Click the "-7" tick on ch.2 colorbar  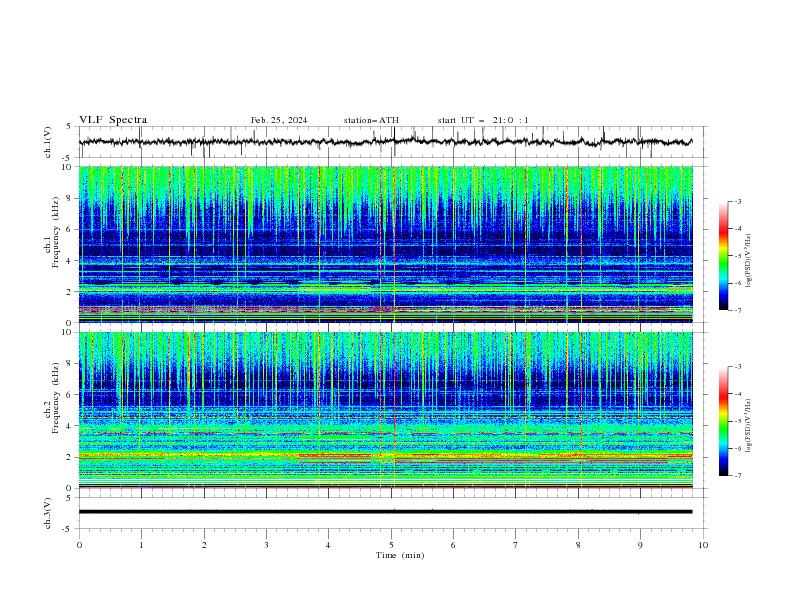(738, 475)
